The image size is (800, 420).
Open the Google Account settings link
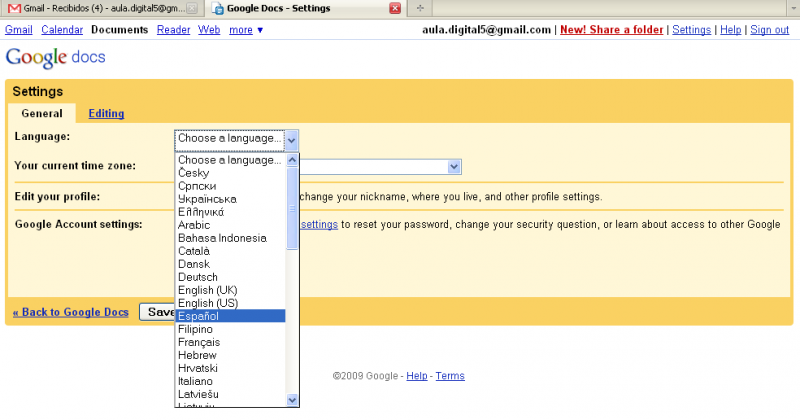click(x=319, y=225)
